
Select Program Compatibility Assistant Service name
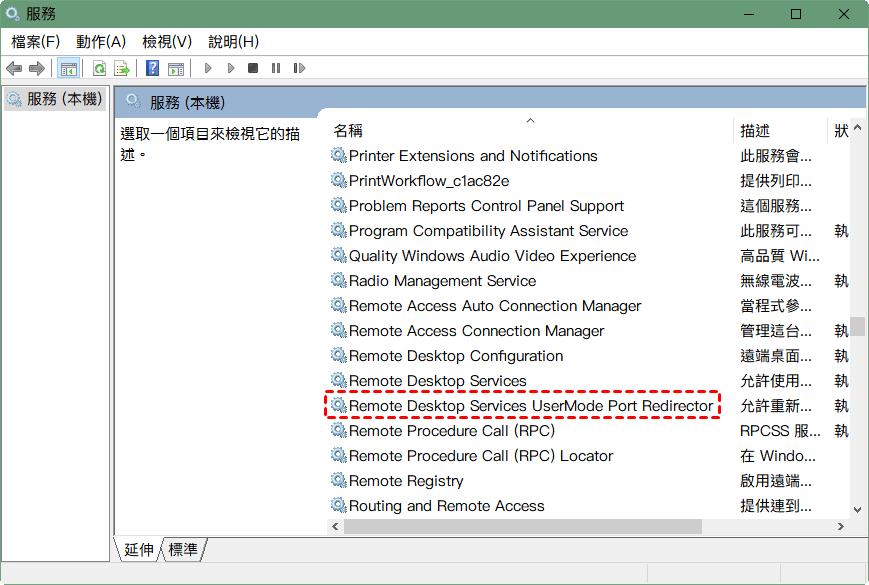coord(488,230)
